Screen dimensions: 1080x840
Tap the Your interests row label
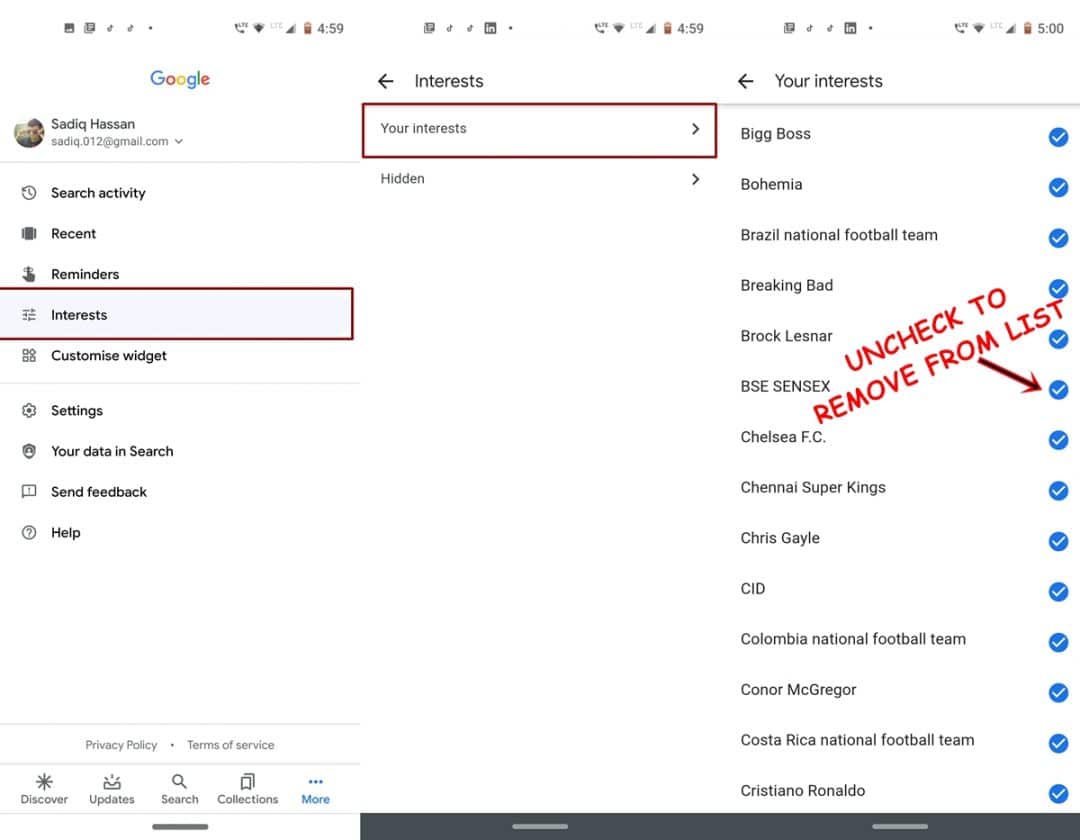point(424,129)
